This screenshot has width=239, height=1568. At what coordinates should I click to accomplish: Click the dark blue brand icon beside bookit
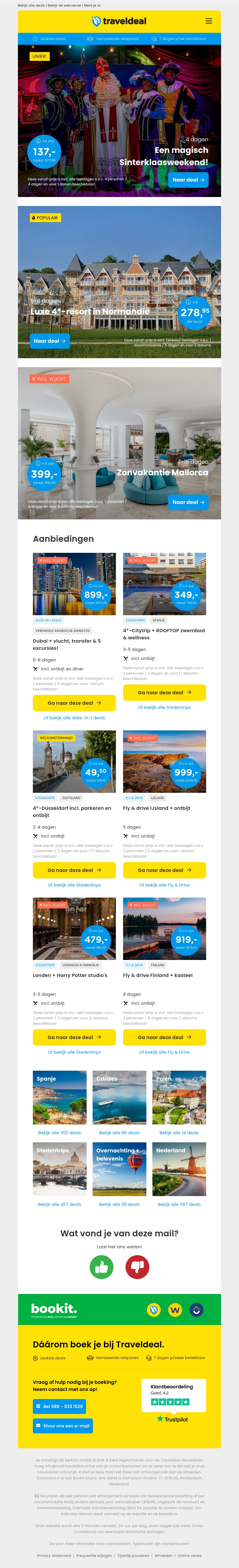(196, 1309)
